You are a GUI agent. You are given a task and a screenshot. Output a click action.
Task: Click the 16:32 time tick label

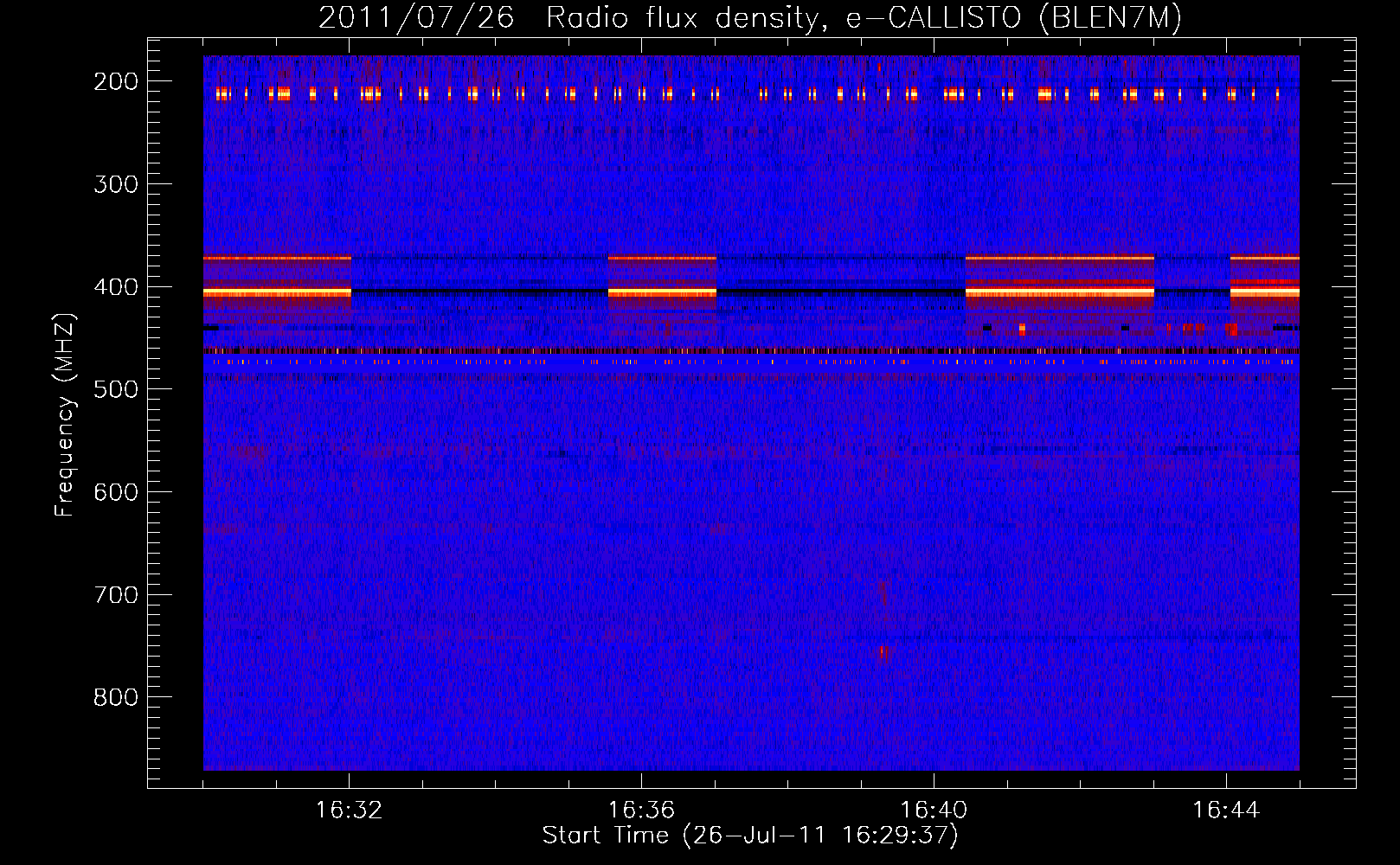[x=349, y=811]
